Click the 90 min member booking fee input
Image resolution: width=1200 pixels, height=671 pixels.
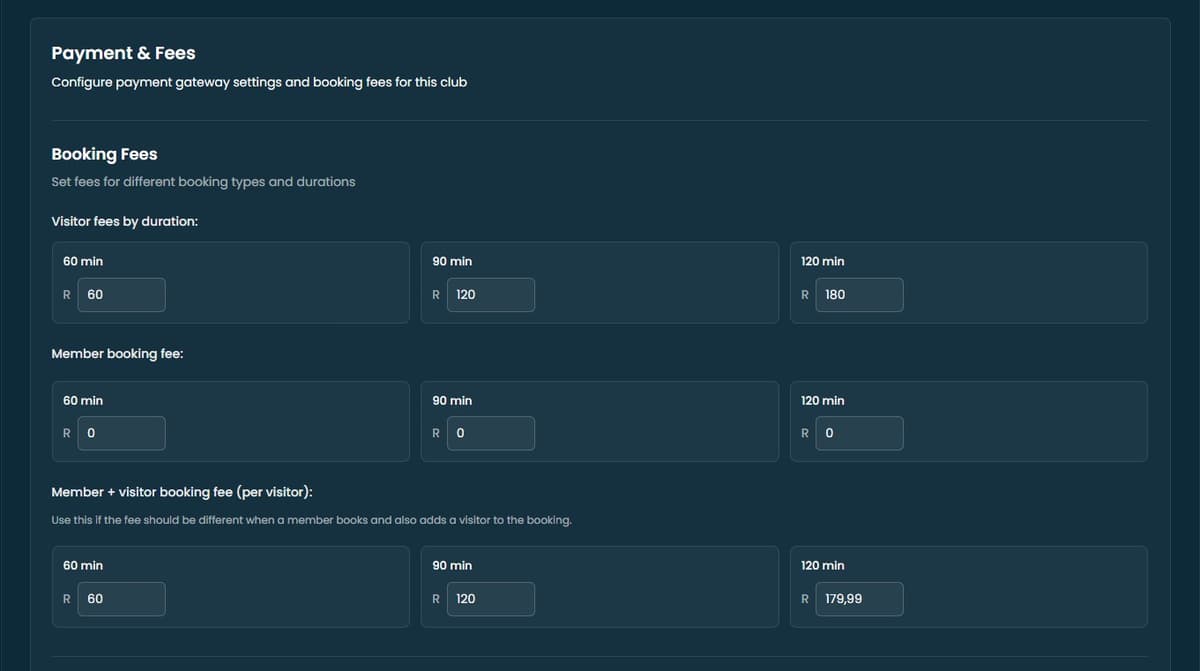[x=490, y=433]
